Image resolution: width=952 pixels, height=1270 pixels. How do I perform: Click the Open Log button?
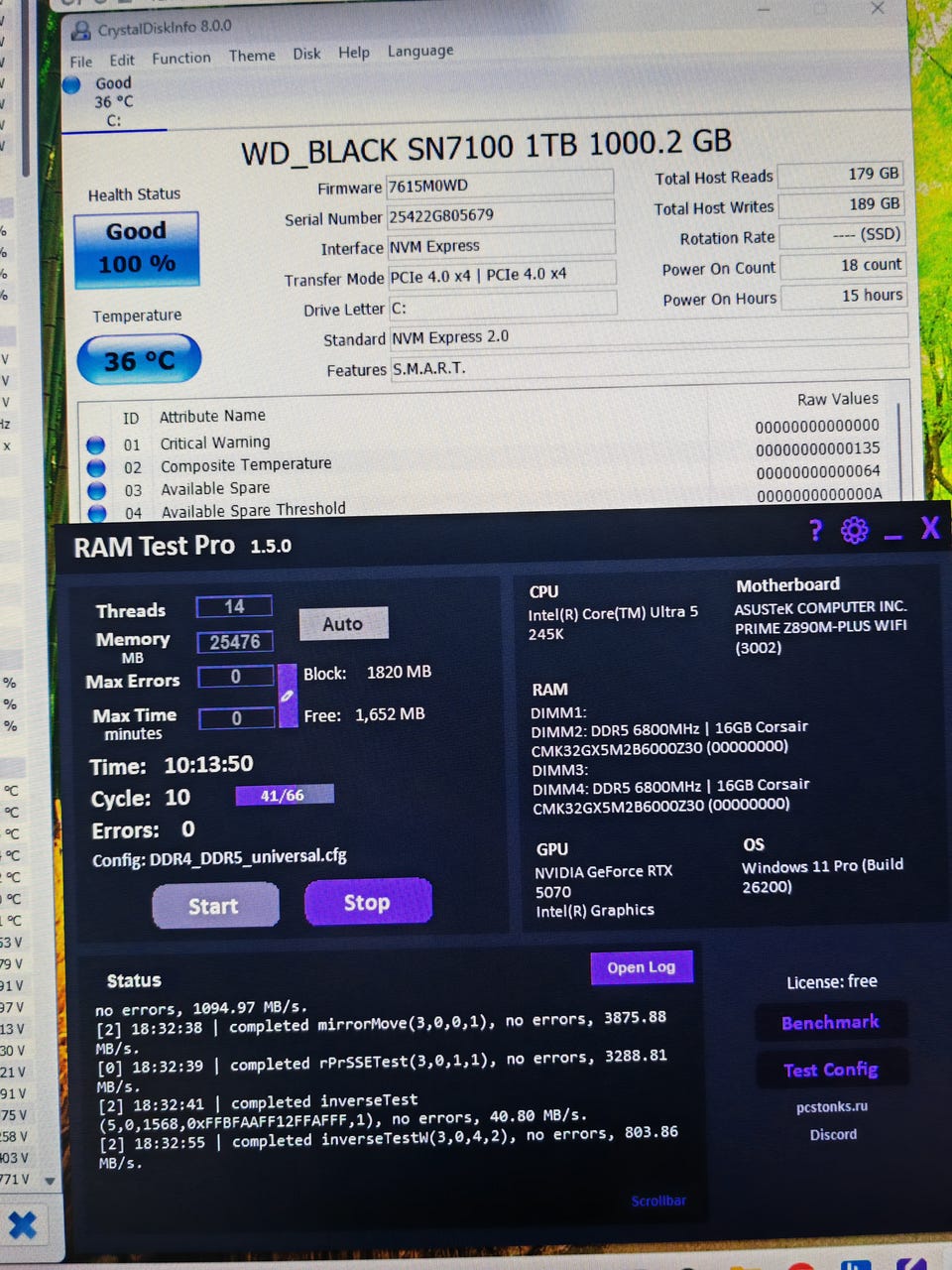click(641, 967)
